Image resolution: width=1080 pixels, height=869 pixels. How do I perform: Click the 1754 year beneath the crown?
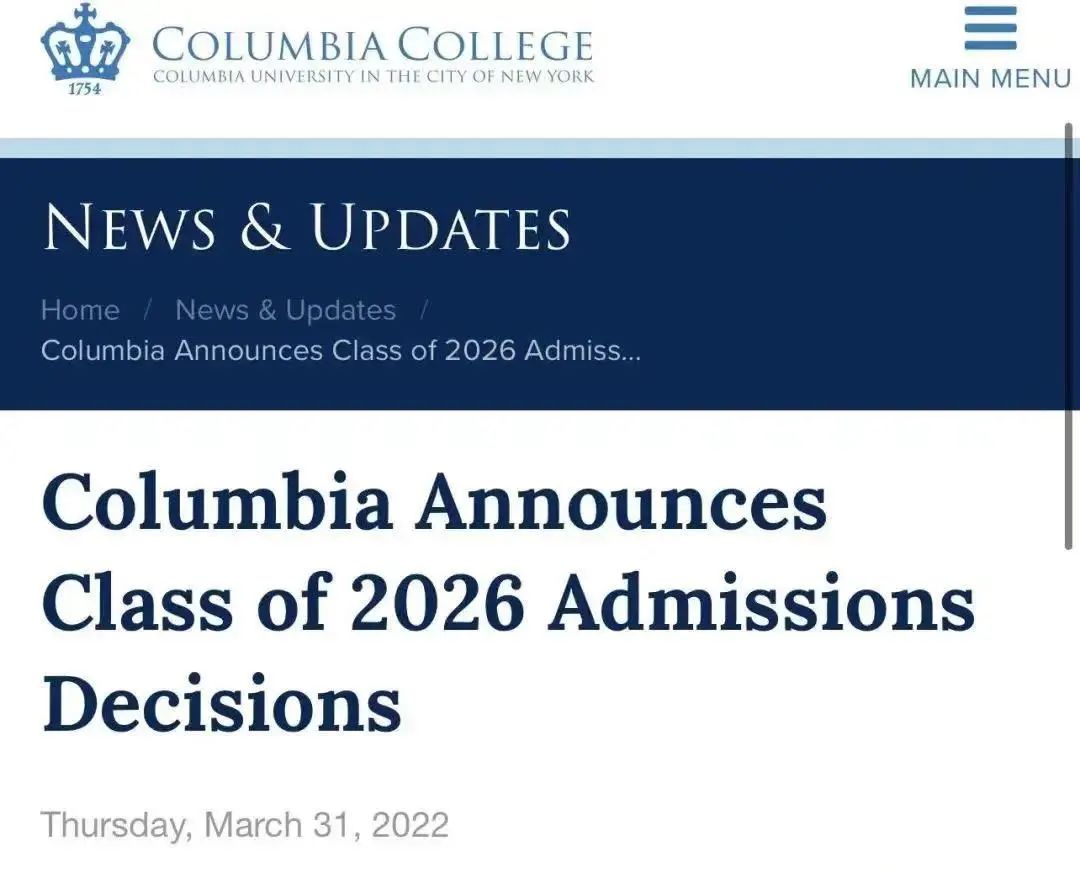tap(85, 90)
